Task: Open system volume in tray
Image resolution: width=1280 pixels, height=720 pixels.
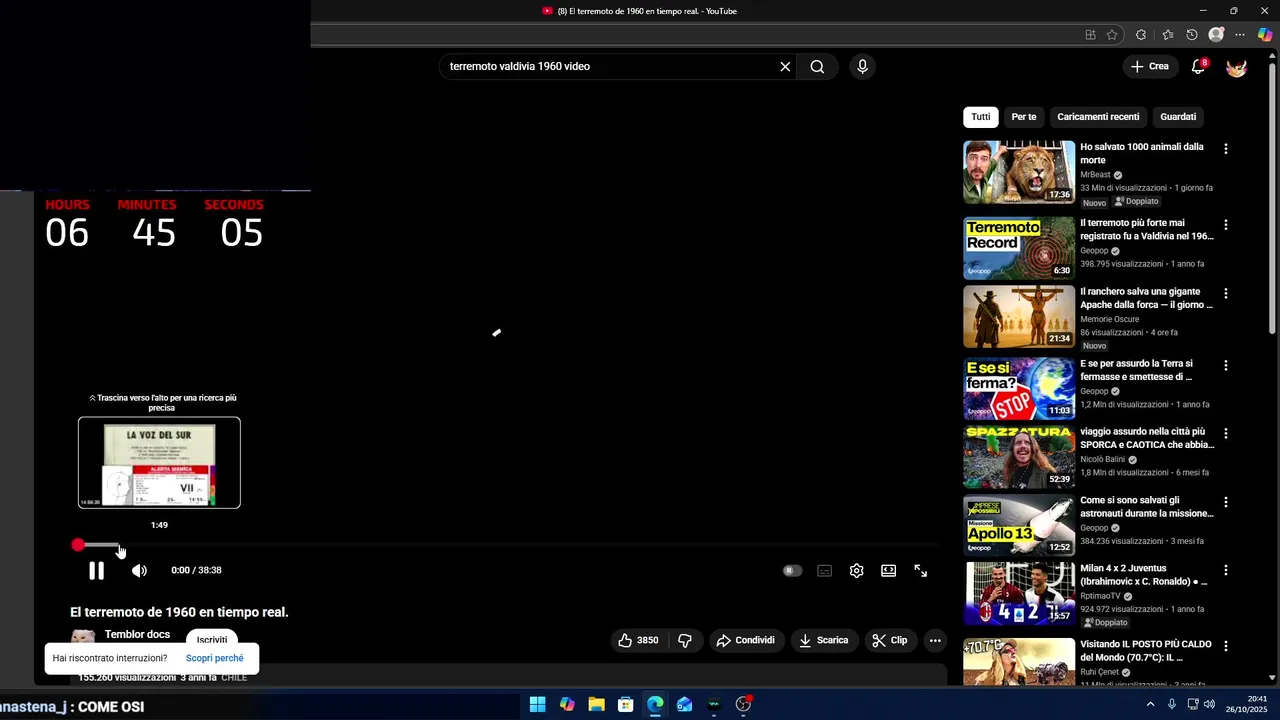Action: (x=1209, y=704)
